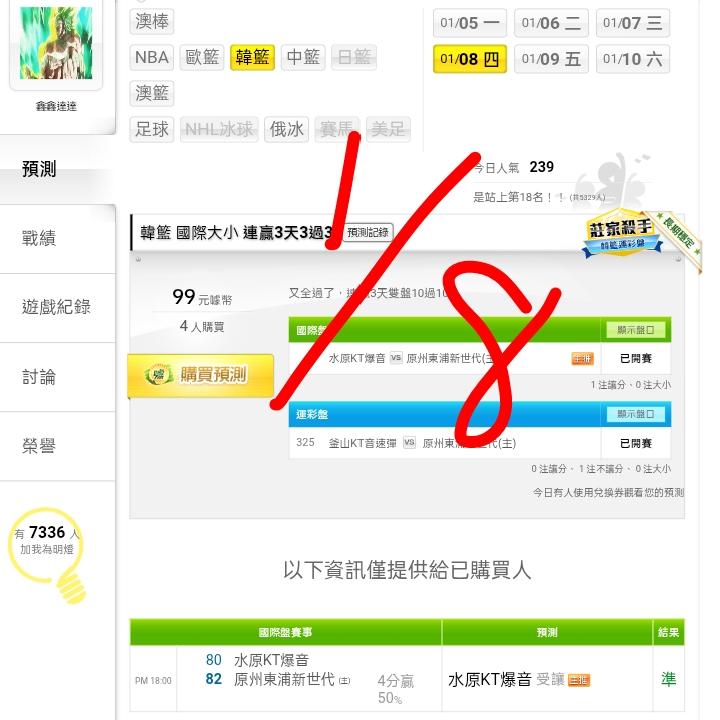This screenshot has width=720, height=720.
Task: Select the 韓籃 league filter
Action: coord(252,57)
